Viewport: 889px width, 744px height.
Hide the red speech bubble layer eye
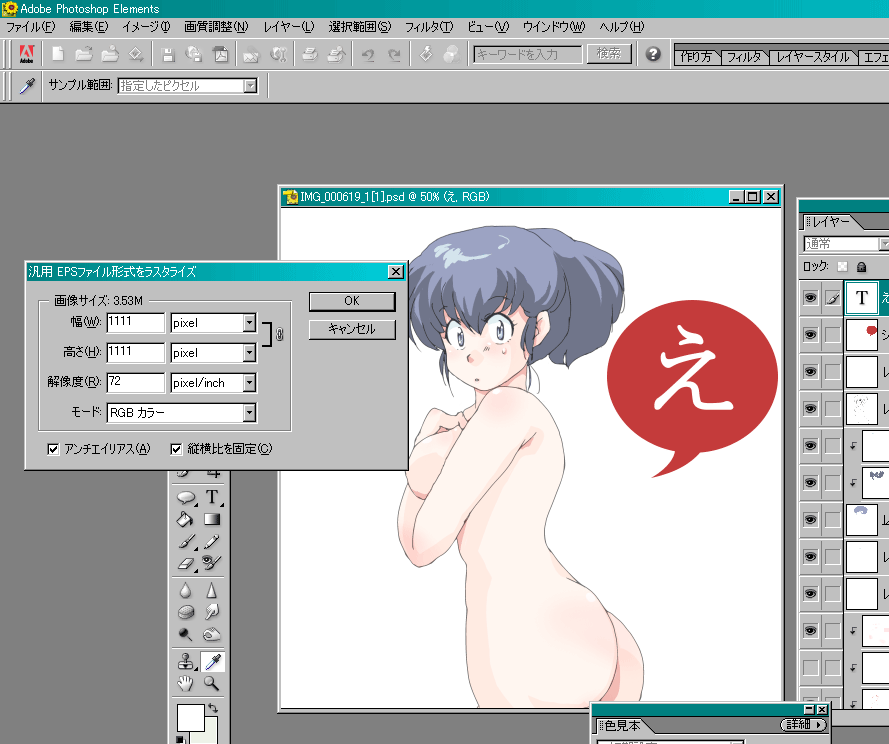point(811,335)
